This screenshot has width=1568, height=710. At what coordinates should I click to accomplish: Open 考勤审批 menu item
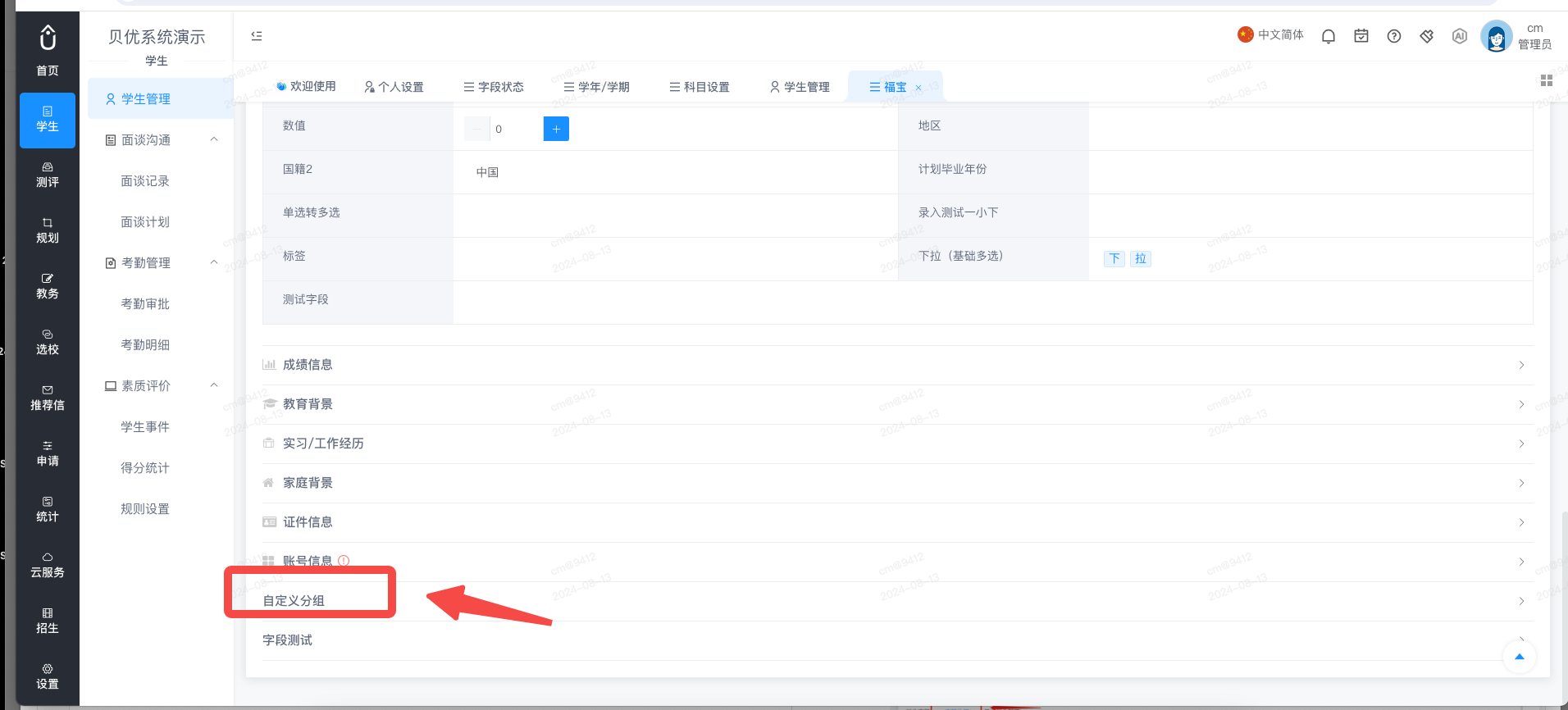tap(145, 304)
